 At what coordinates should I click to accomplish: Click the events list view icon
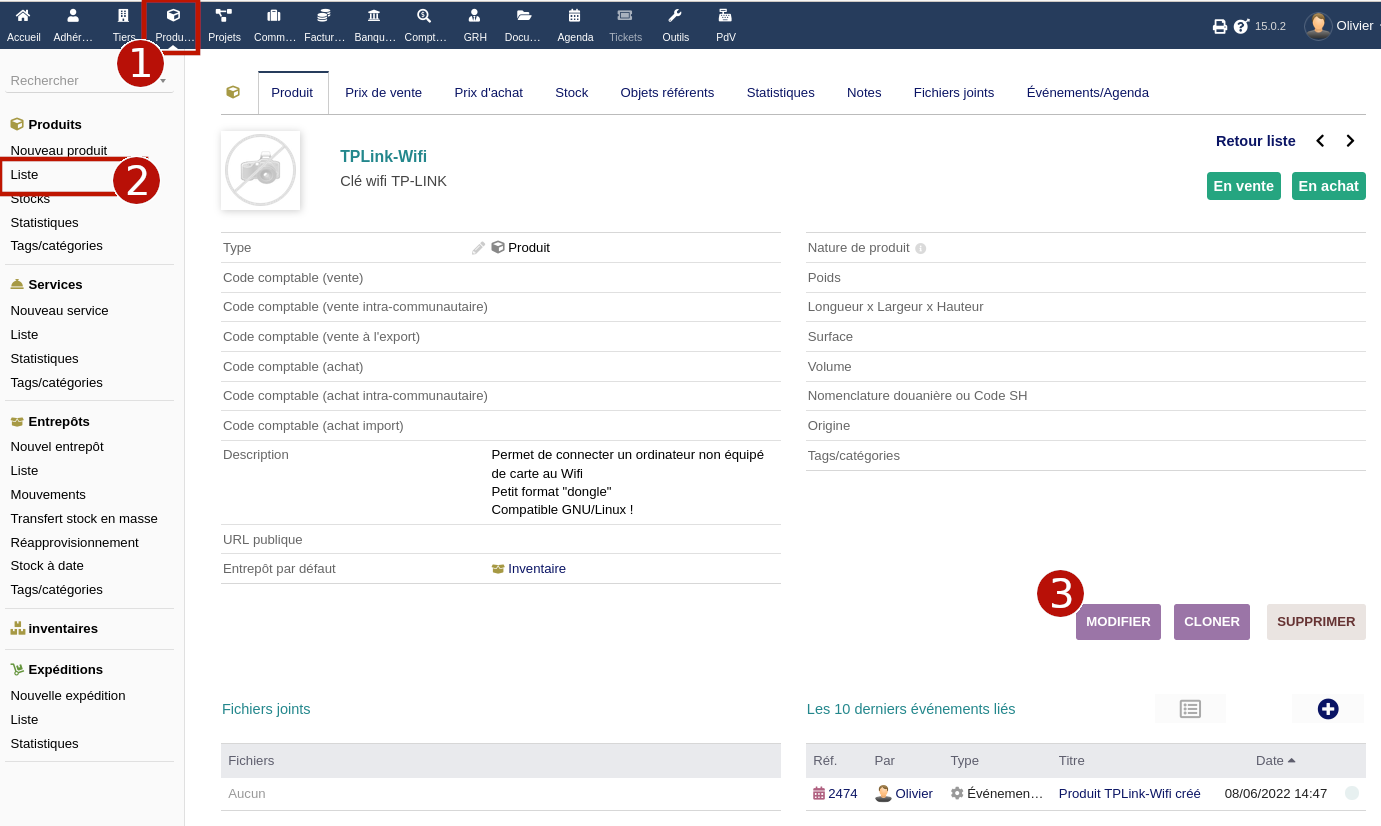(x=1190, y=709)
